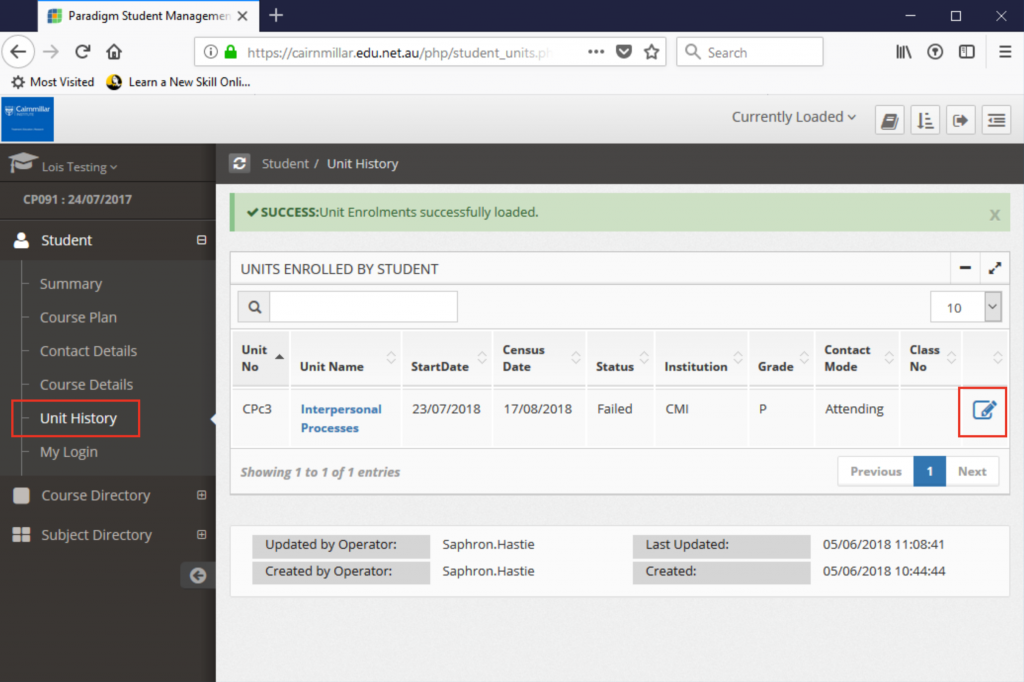Refresh page using breadcrumb refresh icon

point(240,163)
